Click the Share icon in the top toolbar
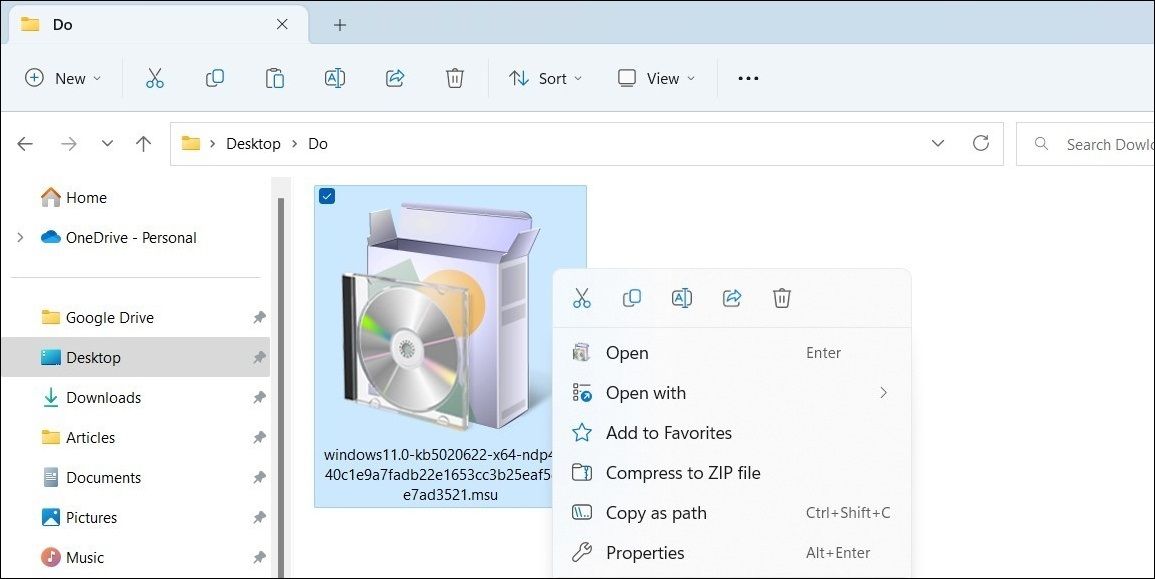Image resolution: width=1155 pixels, height=579 pixels. point(395,78)
